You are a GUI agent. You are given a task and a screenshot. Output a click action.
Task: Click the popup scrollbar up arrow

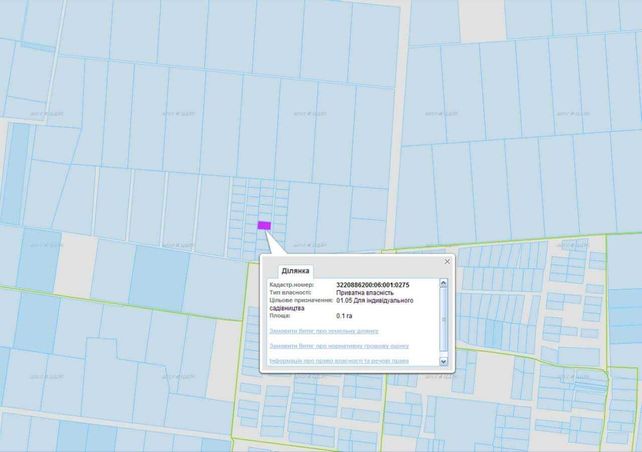coord(443,283)
